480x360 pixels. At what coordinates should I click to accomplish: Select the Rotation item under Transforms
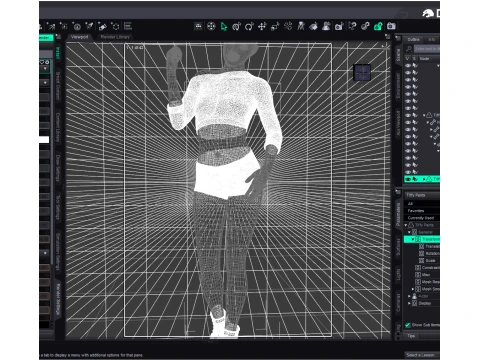coord(429,253)
